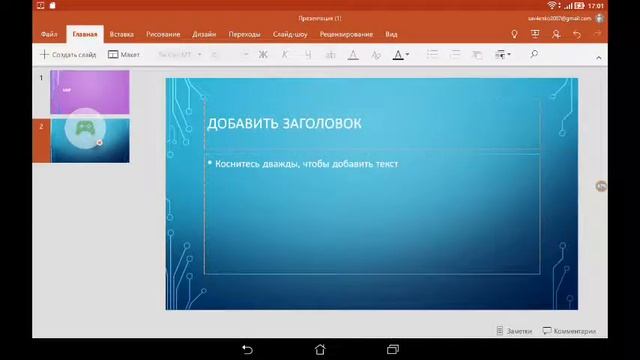Tap the lightbulb help icon

(514, 34)
